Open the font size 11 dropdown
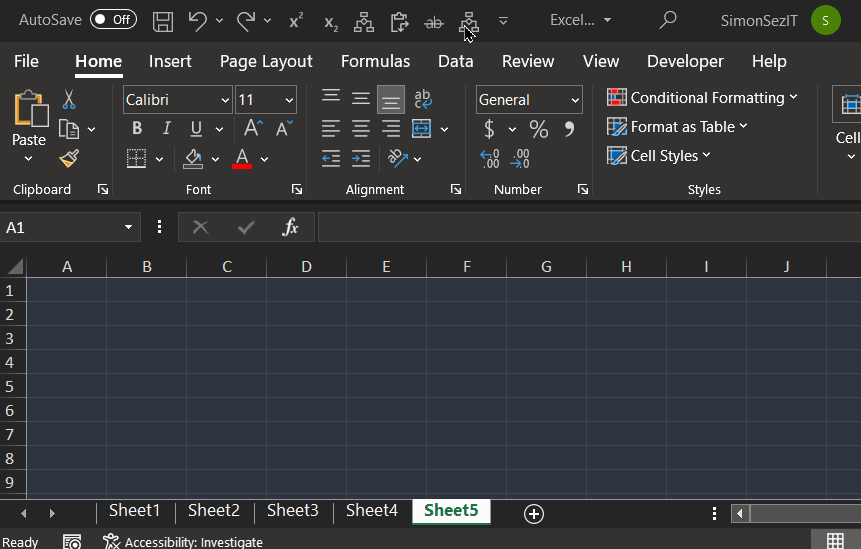 pyautogui.click(x=289, y=100)
